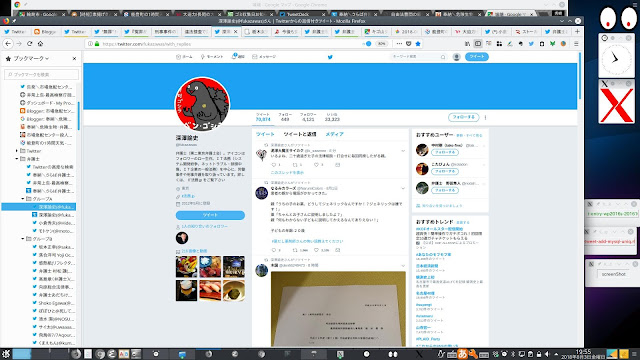Open account avatar menu in Twitter nav
The height and width of the screenshot is (360, 640).
pyautogui.click(x=456, y=57)
